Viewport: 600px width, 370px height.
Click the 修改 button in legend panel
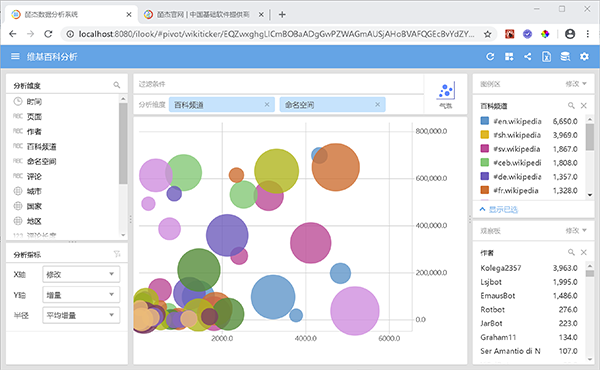click(576, 84)
